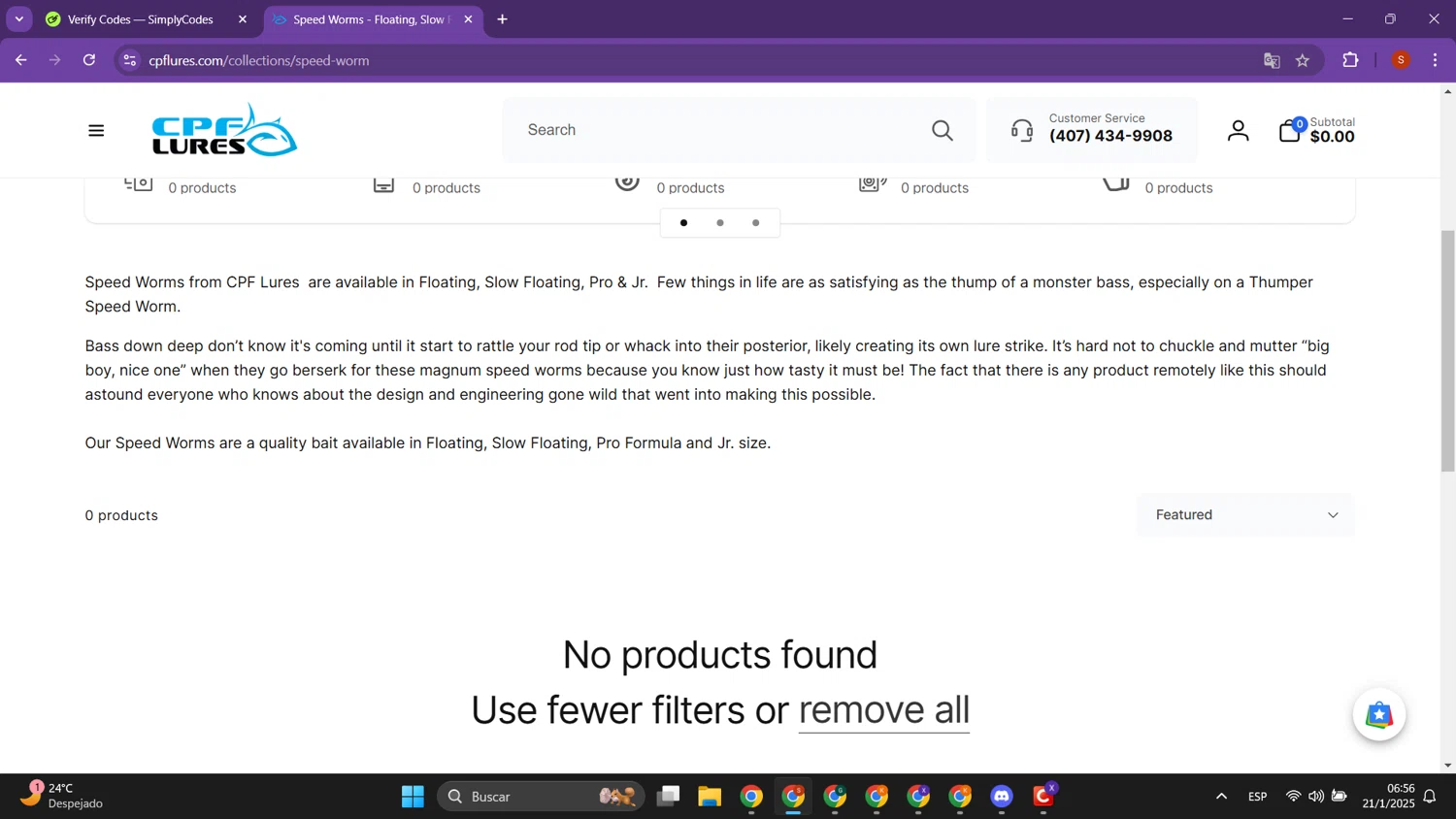
Task: Close the Speed Worms tab
Action: [x=468, y=19]
